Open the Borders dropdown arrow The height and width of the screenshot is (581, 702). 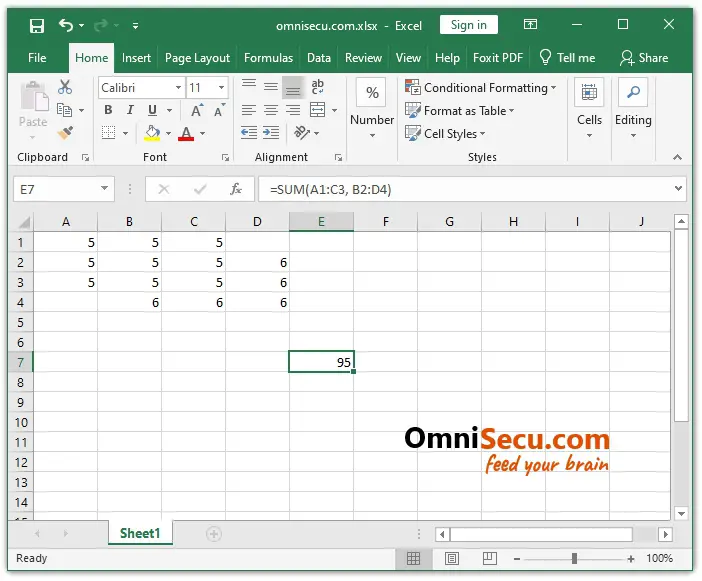click(x=125, y=133)
